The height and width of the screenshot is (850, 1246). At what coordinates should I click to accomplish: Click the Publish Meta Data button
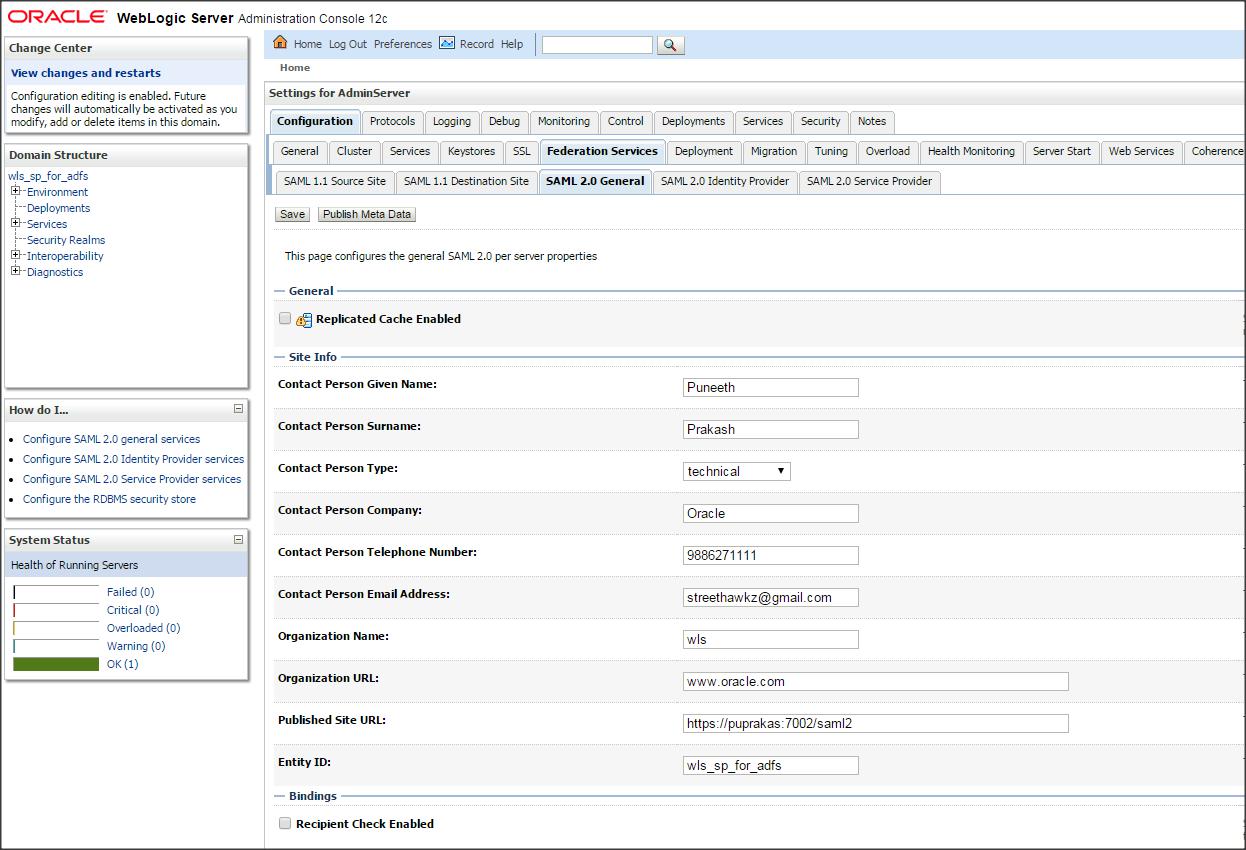366,214
